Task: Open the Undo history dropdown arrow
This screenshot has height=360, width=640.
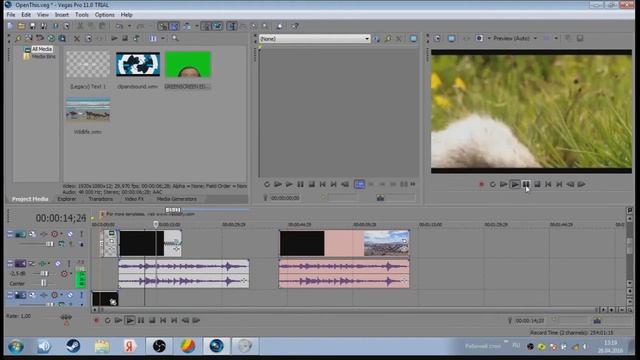Action: (x=129, y=26)
